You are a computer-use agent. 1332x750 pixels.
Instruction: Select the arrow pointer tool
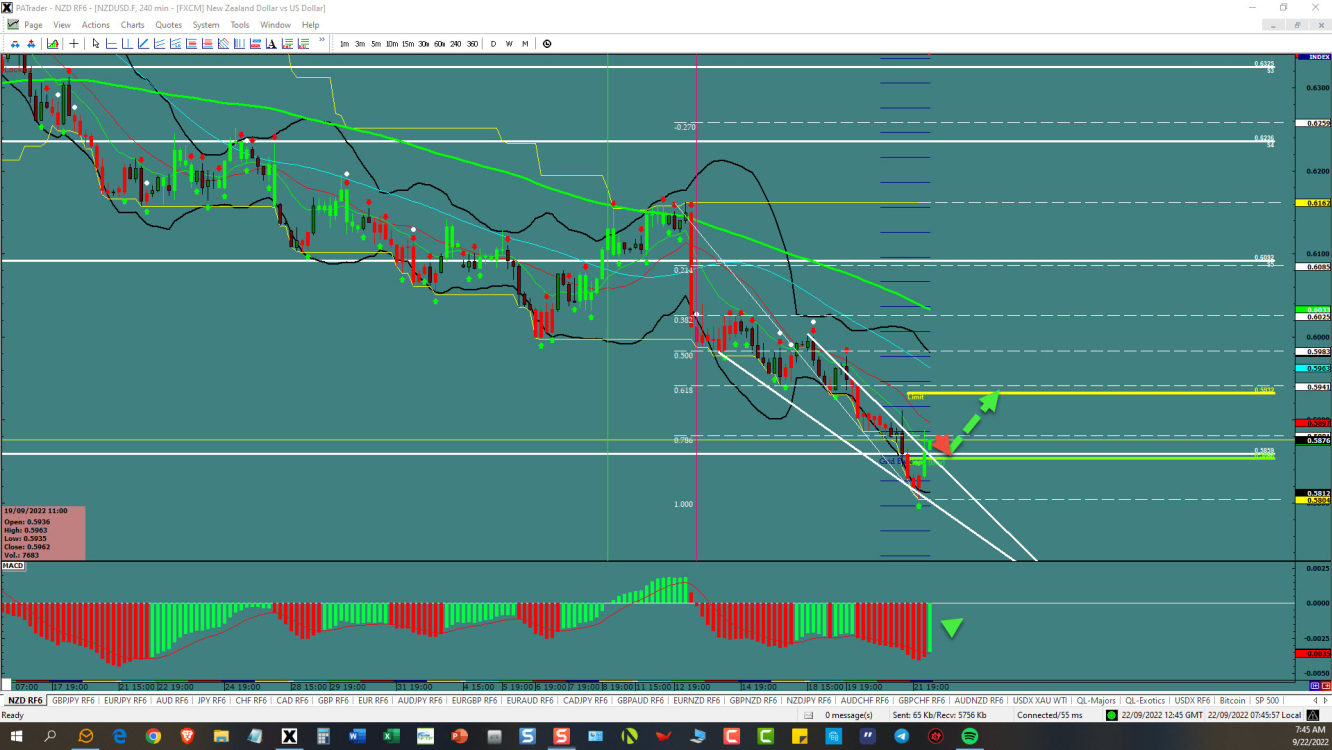pyautogui.click(x=96, y=43)
